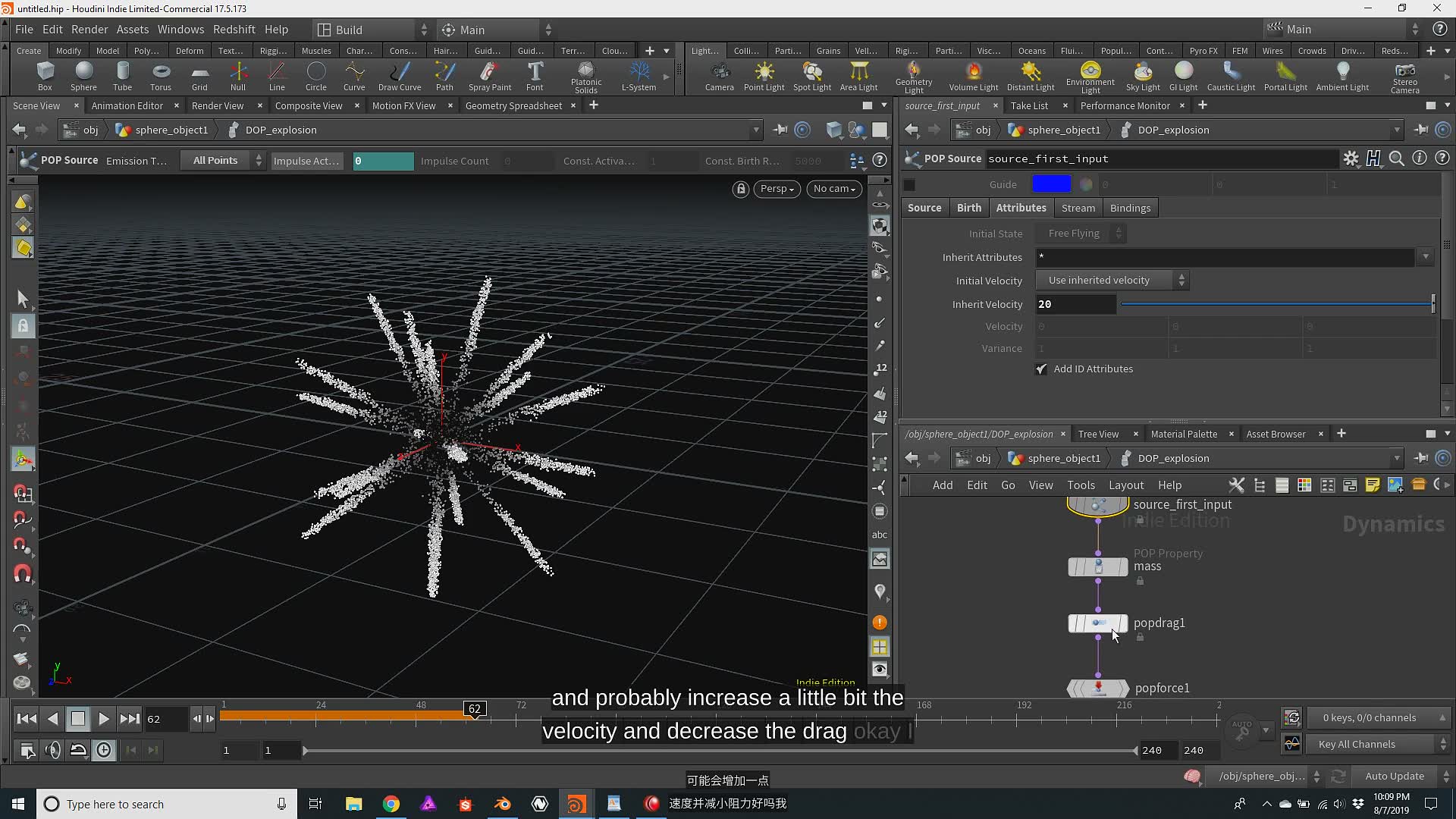
Task: Click frame 62 marker on timeline
Action: coord(474,709)
